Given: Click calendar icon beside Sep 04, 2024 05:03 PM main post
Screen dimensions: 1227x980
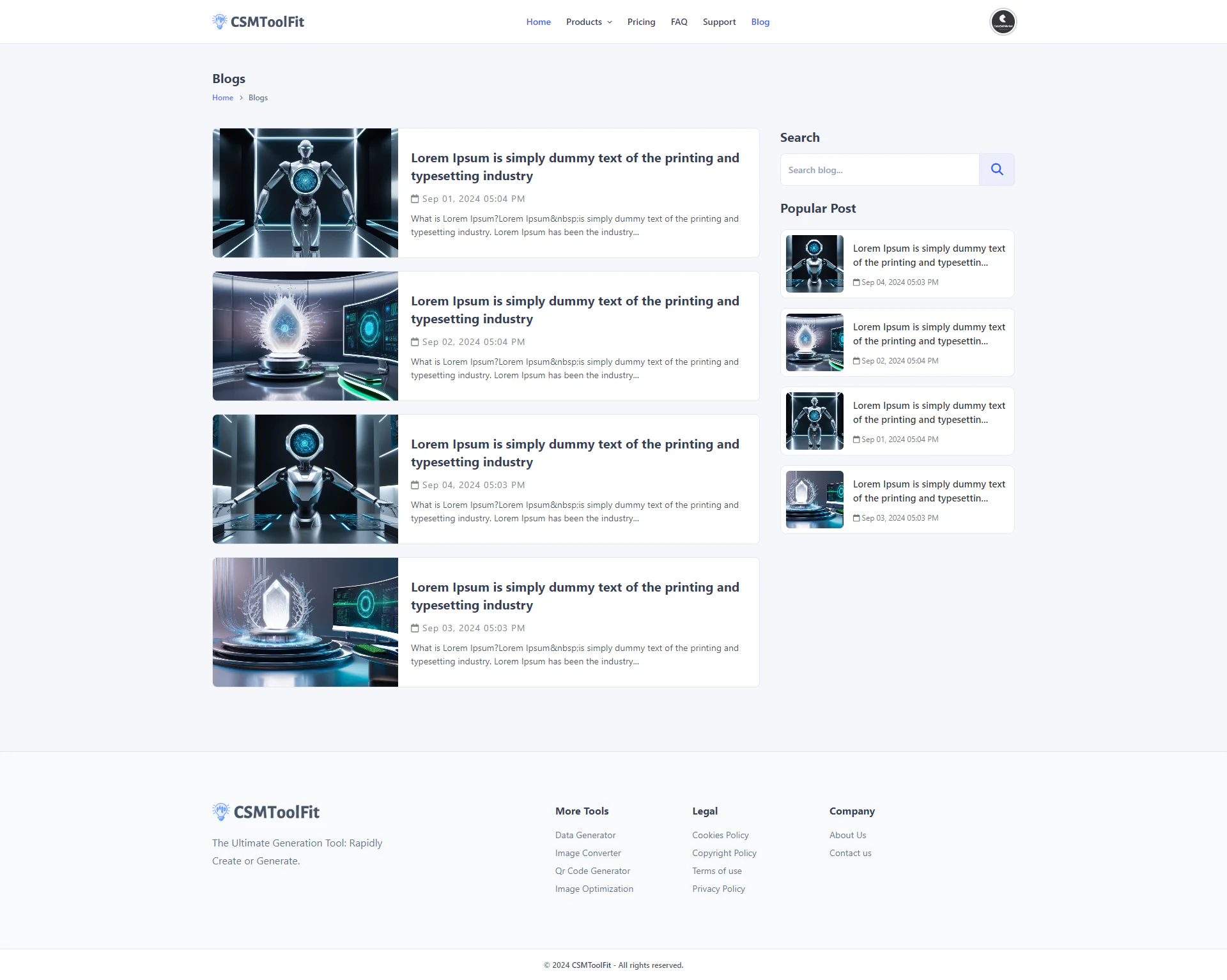Looking at the screenshot, I should pyautogui.click(x=415, y=485).
